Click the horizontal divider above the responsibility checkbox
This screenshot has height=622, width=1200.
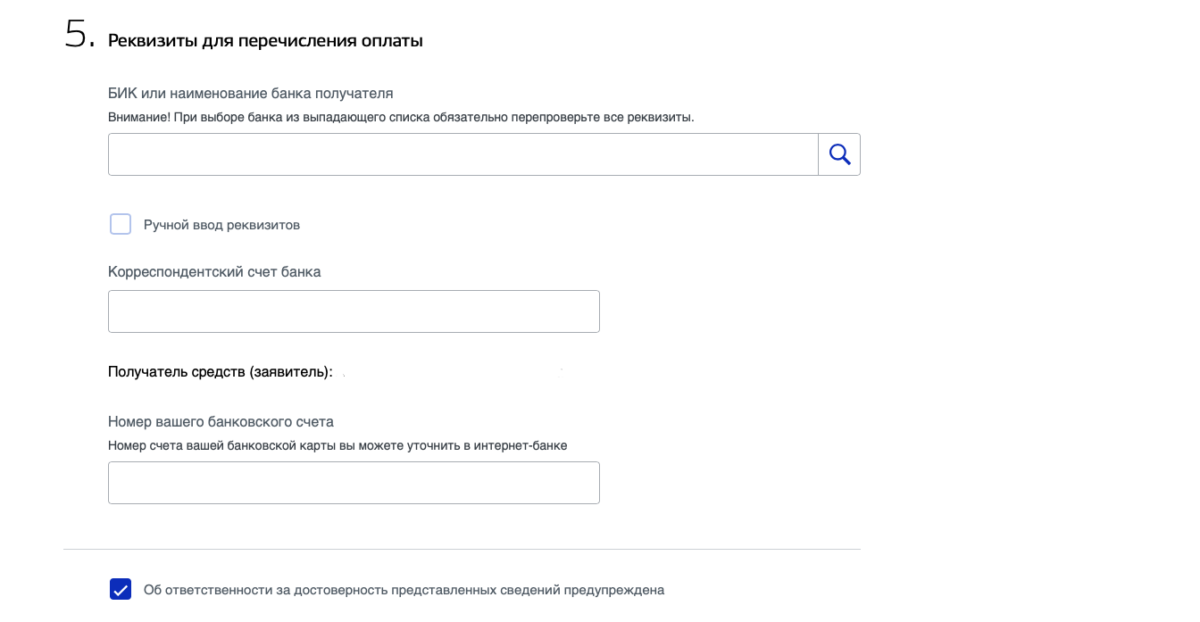(x=462, y=549)
